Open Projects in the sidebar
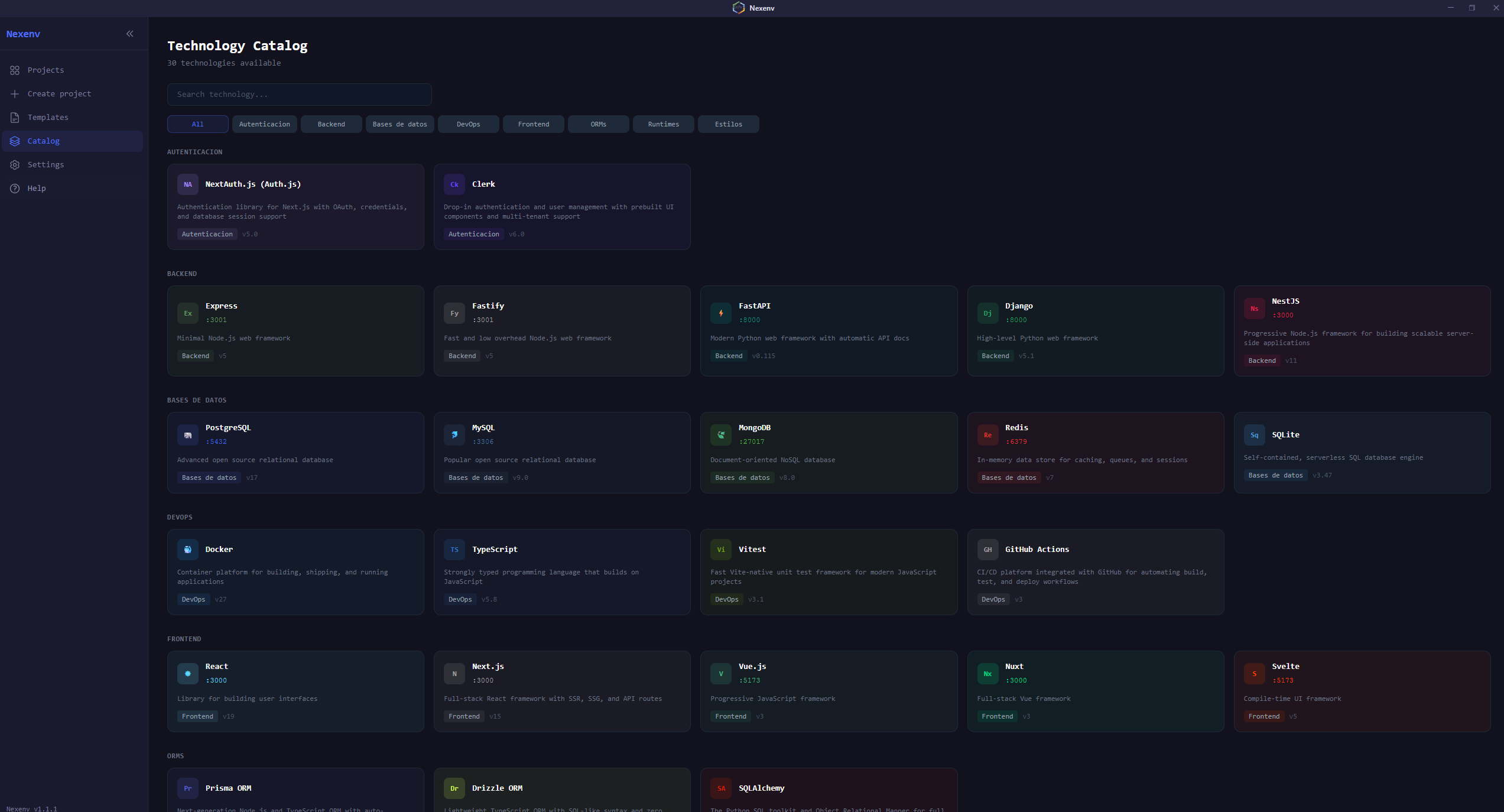The width and height of the screenshot is (1504, 812). (x=73, y=70)
